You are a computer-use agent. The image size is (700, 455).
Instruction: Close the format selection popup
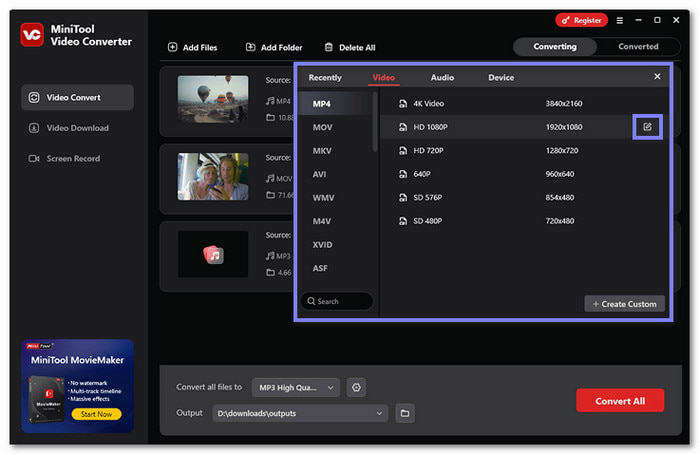tap(657, 76)
